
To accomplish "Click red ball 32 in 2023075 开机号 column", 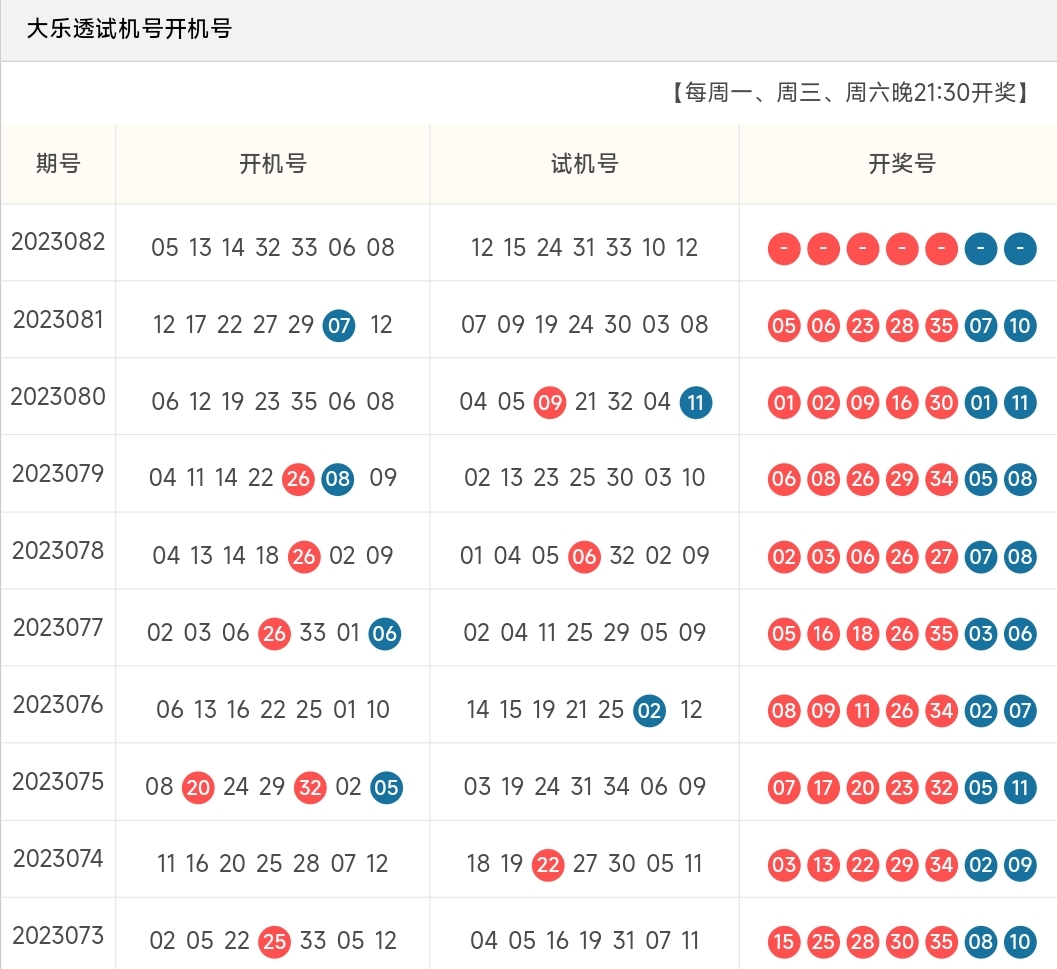I will click(x=310, y=787).
